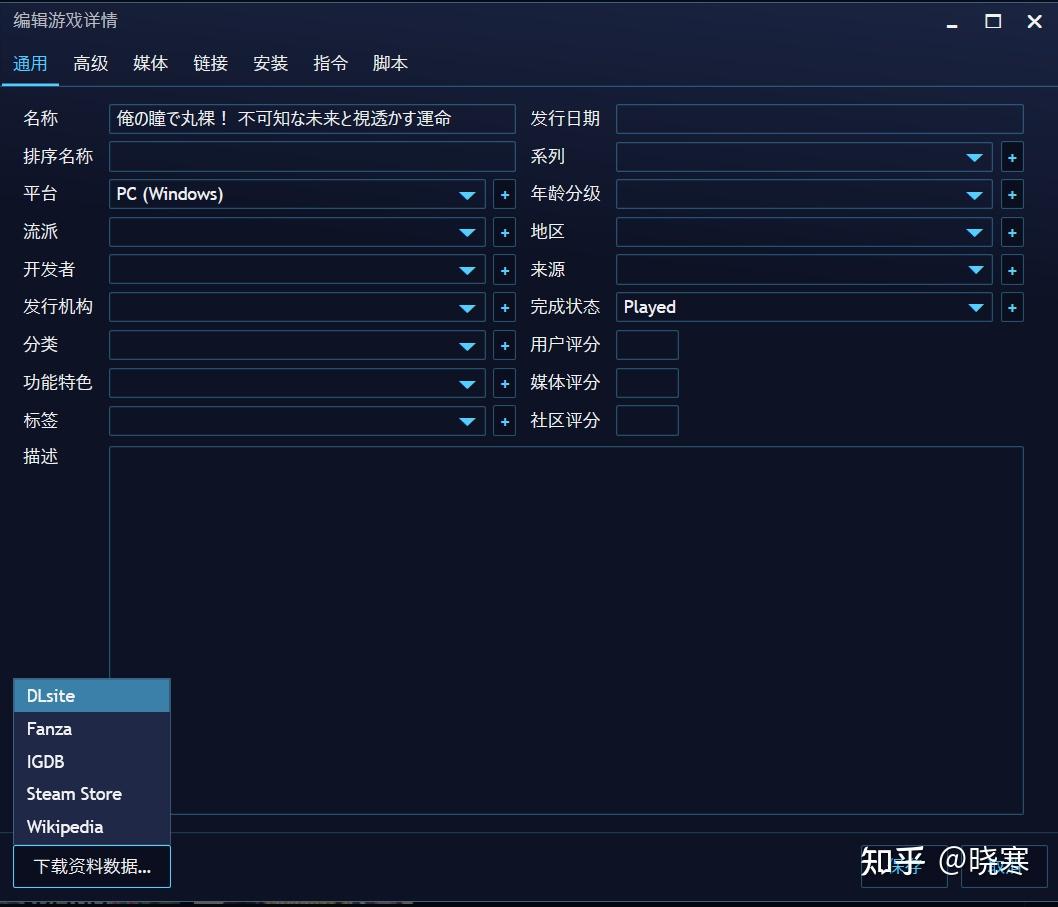1058x907 pixels.
Task: Click the + icon beside 流派
Action: tap(504, 232)
